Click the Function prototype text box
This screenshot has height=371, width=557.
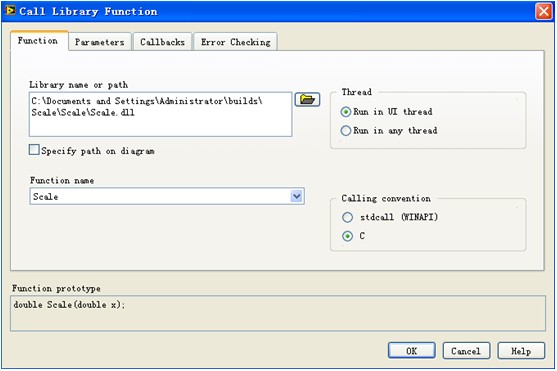(x=278, y=313)
